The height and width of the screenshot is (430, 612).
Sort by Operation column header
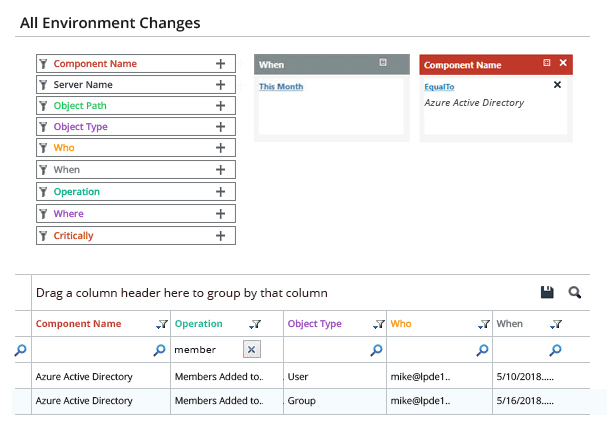tap(199, 323)
